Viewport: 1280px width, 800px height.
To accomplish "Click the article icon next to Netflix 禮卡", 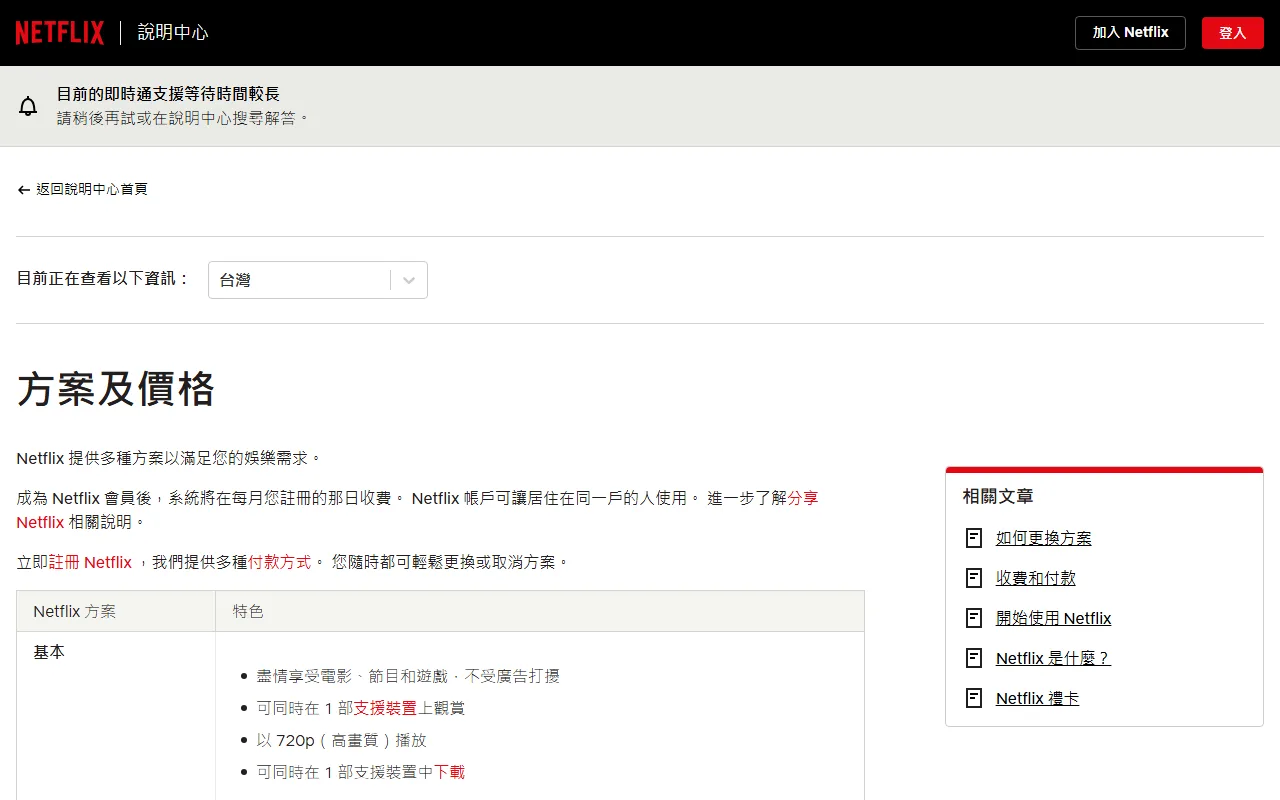I will [x=974, y=698].
